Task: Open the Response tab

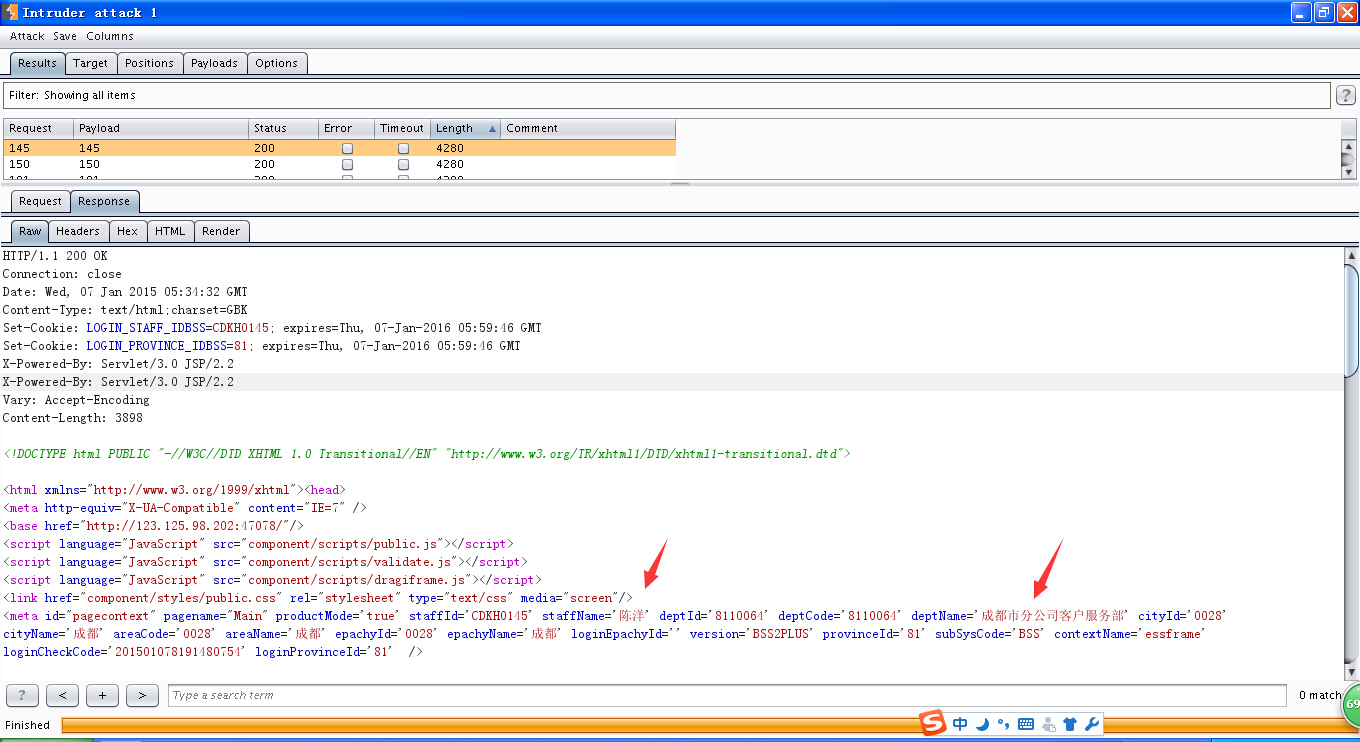Action: coord(104,201)
